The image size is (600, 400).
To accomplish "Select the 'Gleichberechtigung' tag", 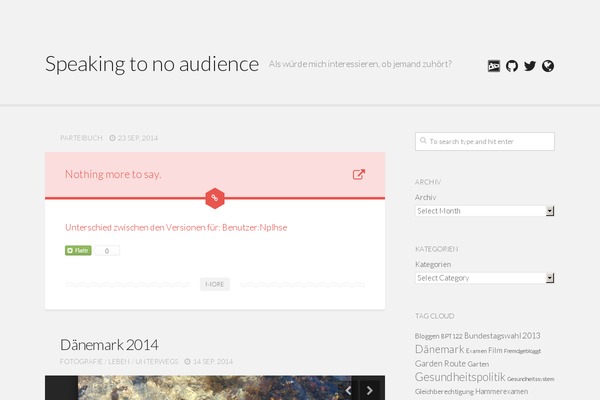I will tap(444, 392).
